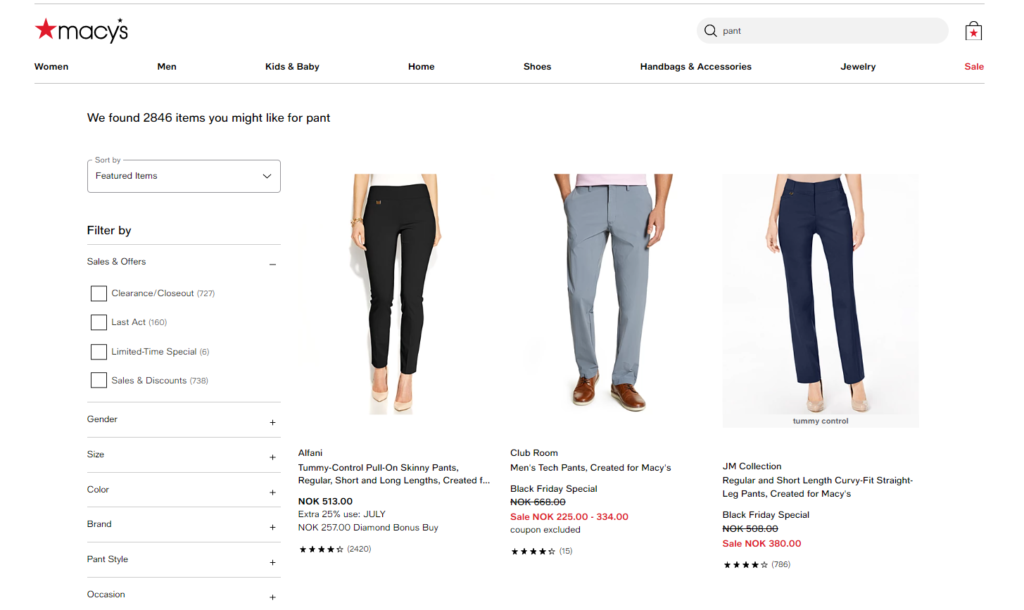Open the Handbags & Accessories menu
This screenshot has width=1024, height=610.
pyautogui.click(x=695, y=66)
